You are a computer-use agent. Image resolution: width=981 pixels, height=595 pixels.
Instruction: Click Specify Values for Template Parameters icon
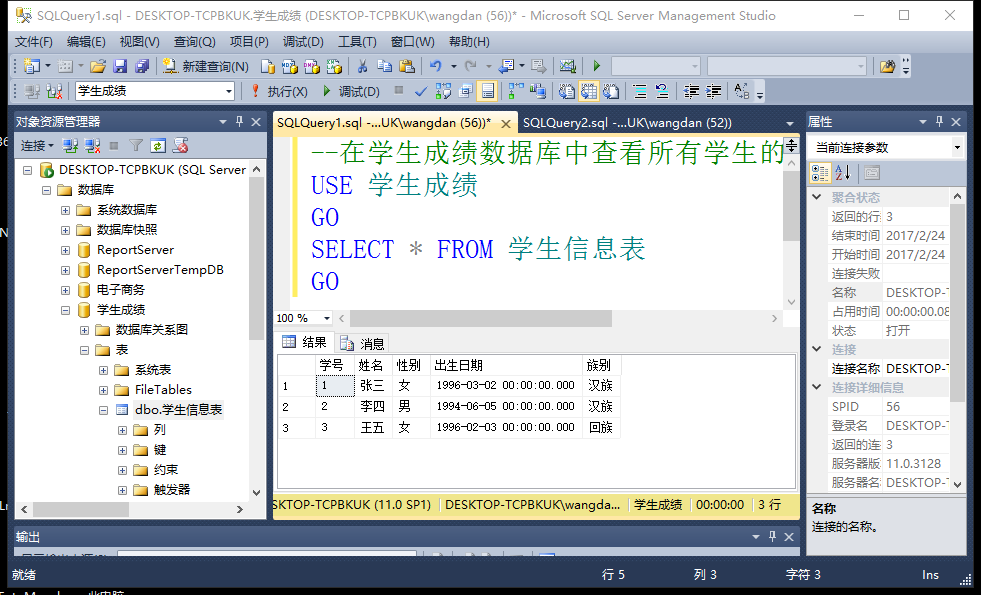point(741,91)
